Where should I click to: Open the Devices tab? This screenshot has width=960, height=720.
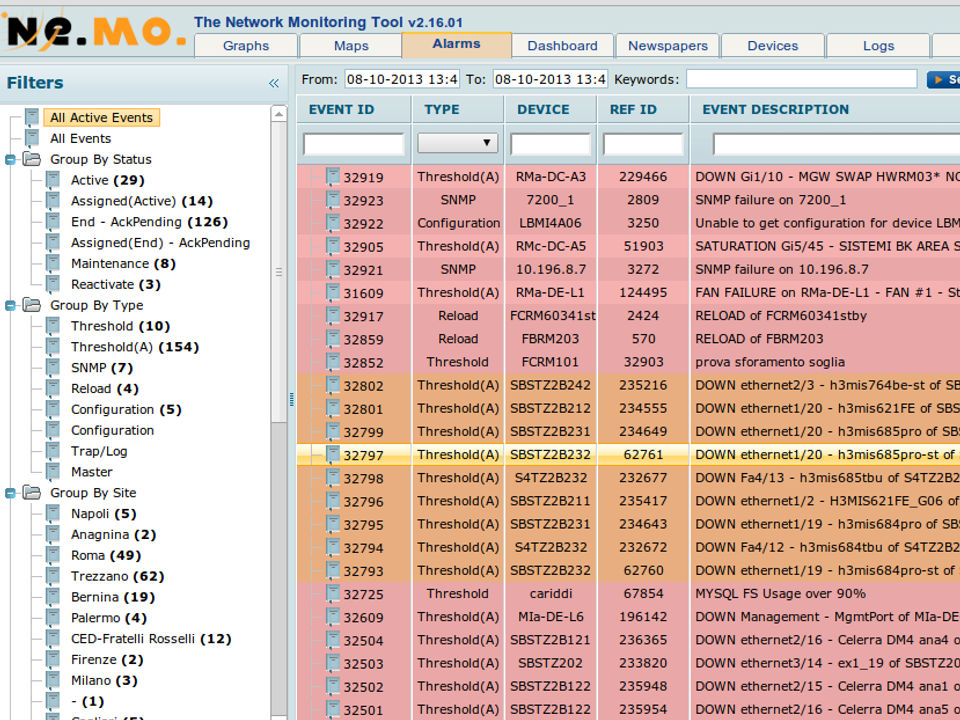pos(772,46)
